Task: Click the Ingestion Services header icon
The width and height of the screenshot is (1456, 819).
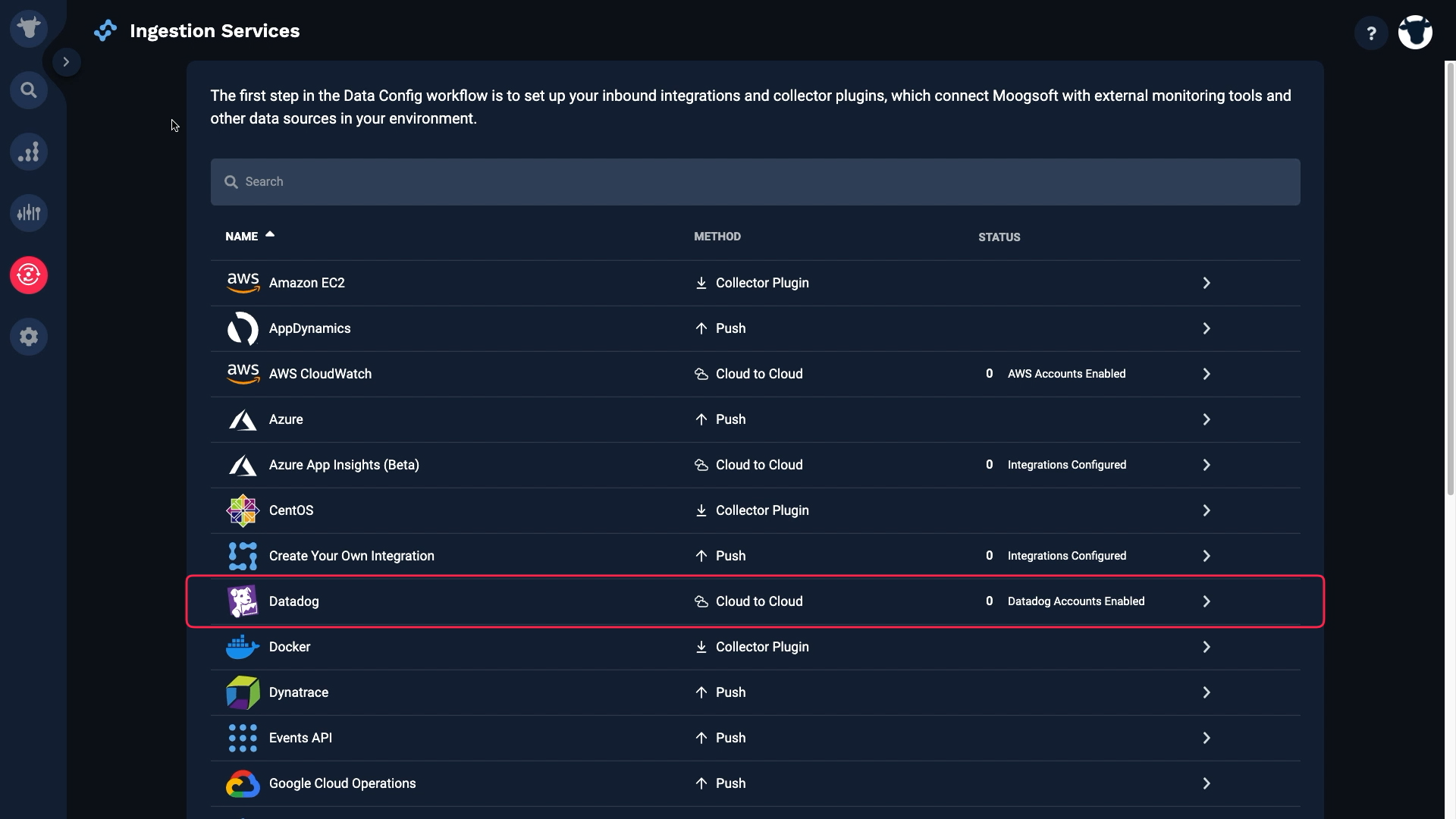Action: (x=105, y=31)
